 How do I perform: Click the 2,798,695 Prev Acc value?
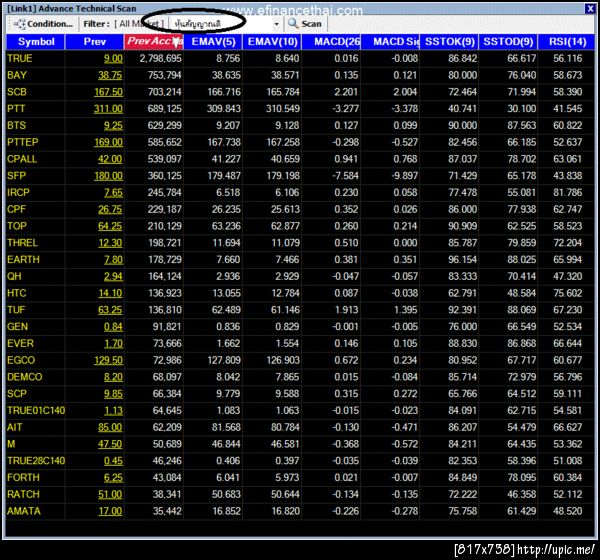160,59
